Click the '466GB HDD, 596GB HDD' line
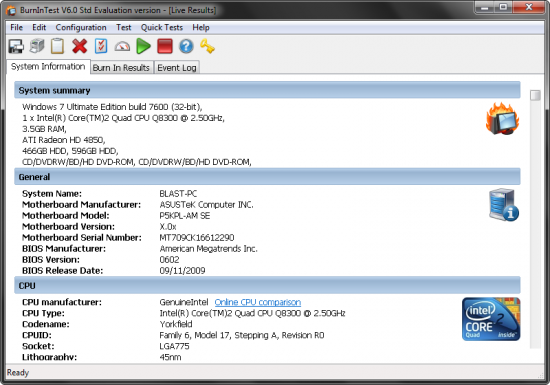Viewport: 550px width, 385px height. [x=70, y=151]
